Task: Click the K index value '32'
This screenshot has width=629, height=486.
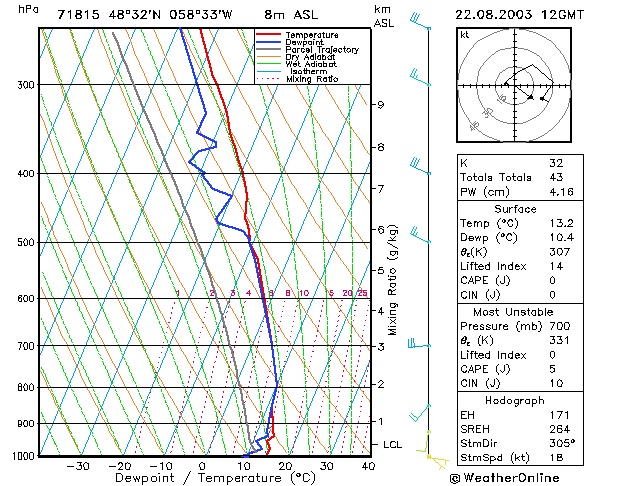Action: pyautogui.click(x=556, y=163)
